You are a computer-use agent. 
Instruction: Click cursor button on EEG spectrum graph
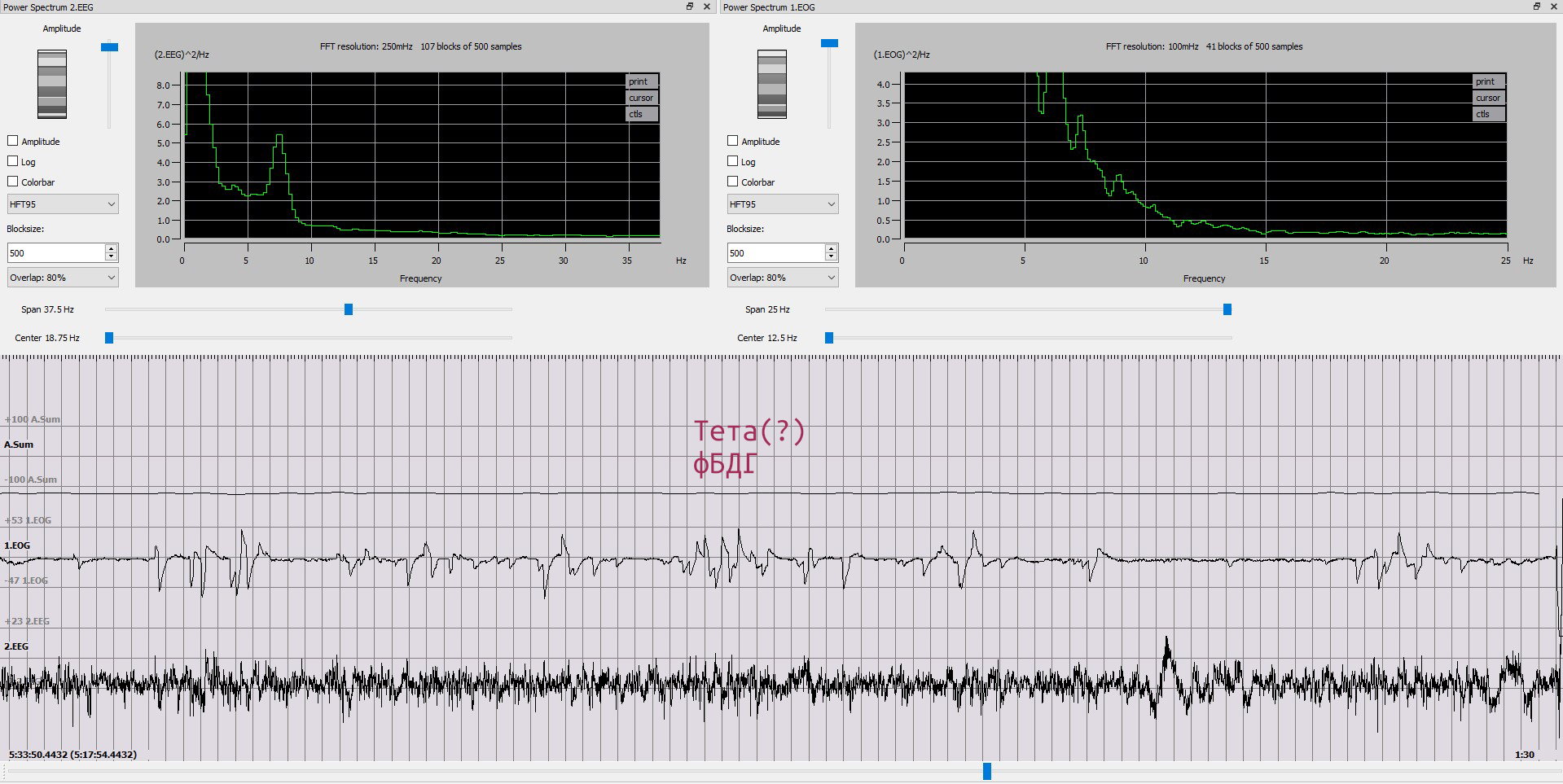pos(642,98)
